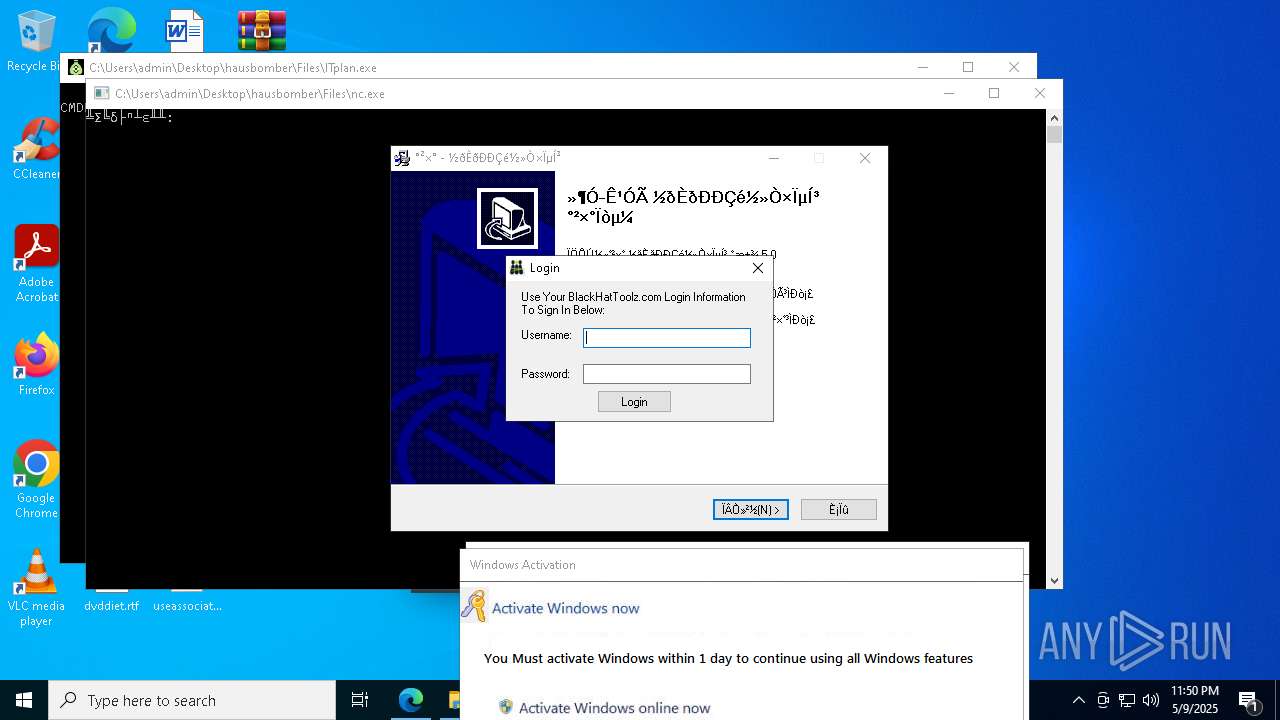Click the Password field in the Login dialog
1280x720 pixels.
click(667, 374)
